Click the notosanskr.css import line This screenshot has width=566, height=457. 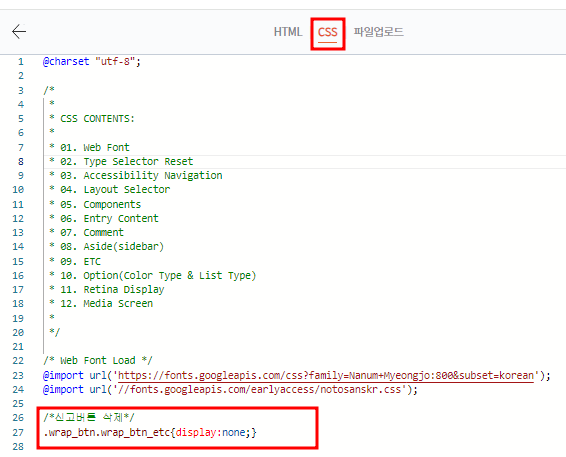[230, 389]
